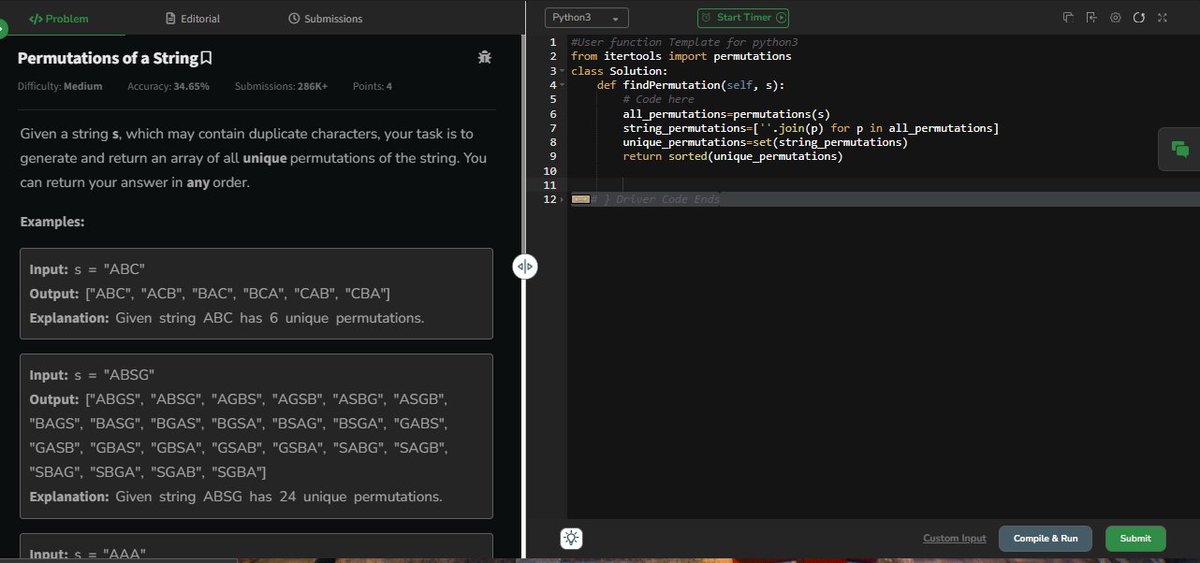Click the split pane resize handle
The height and width of the screenshot is (563, 1200).
pos(526,267)
